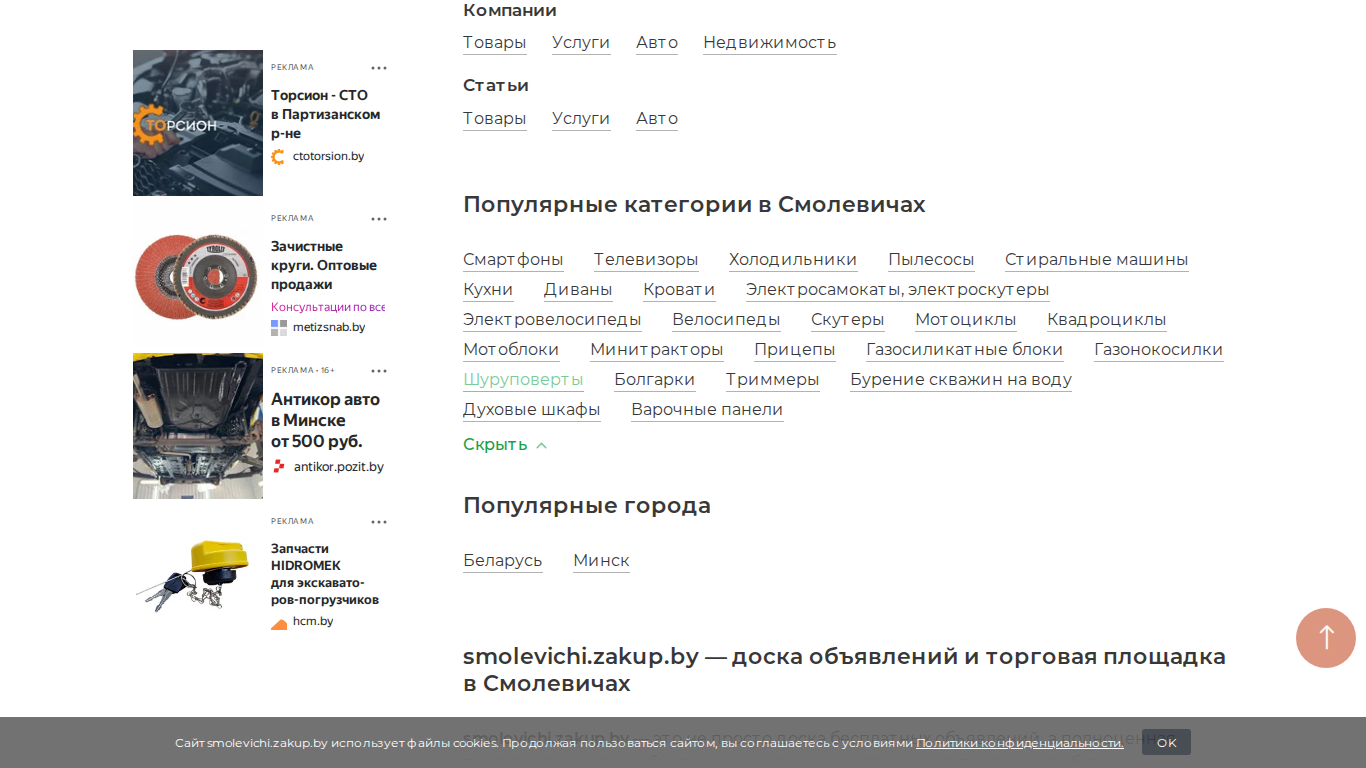Open Товары under Статьи
The image size is (1366, 768).
[x=494, y=119]
